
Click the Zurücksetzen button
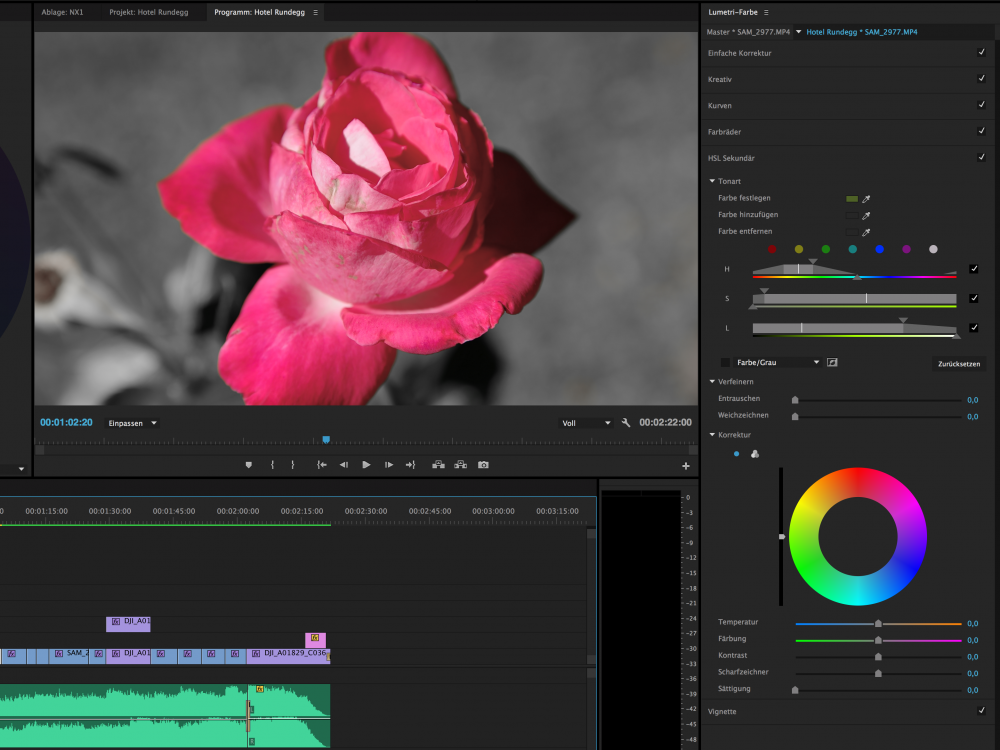[x=959, y=363]
